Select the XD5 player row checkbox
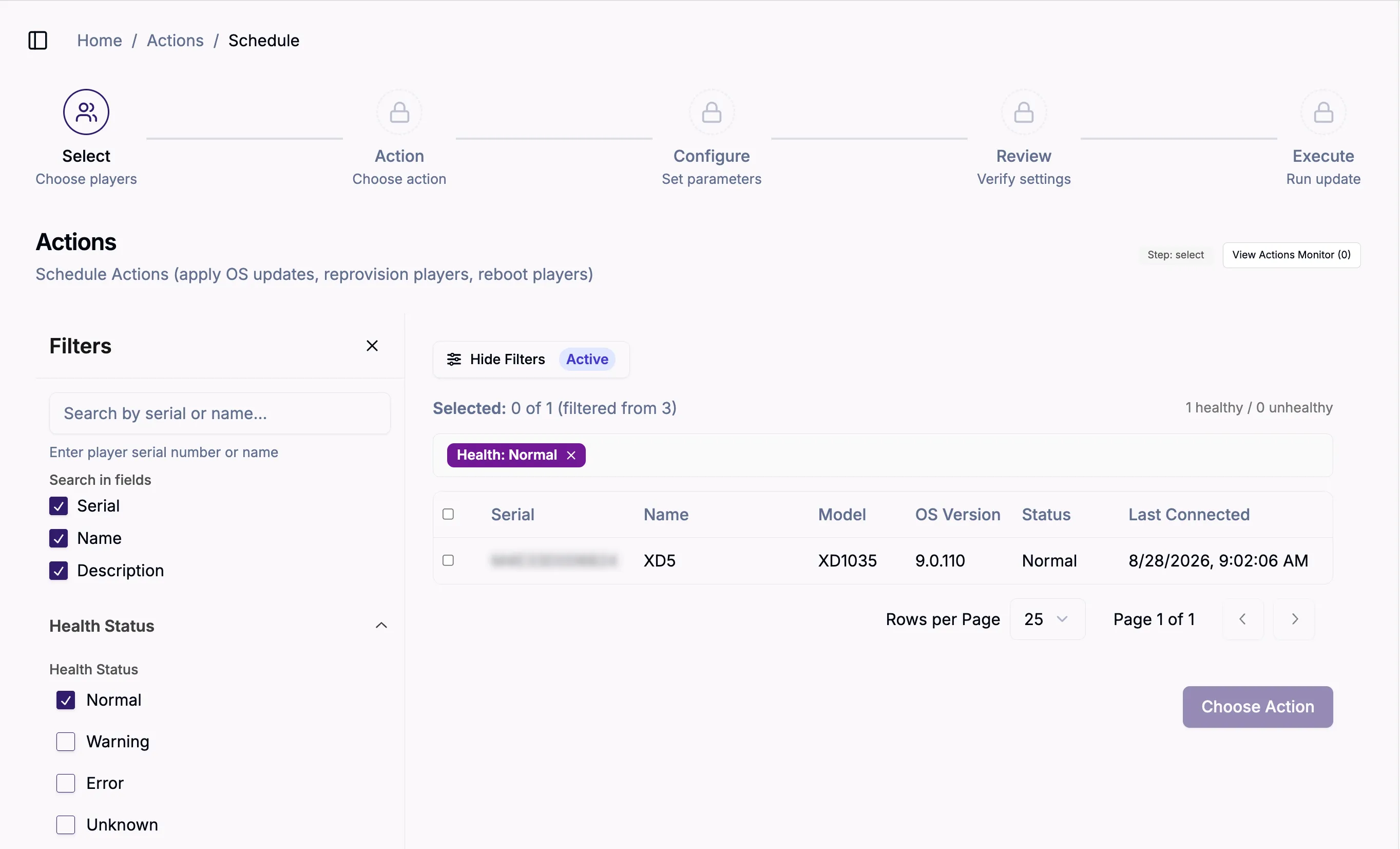The width and height of the screenshot is (1400, 849). 448,560
